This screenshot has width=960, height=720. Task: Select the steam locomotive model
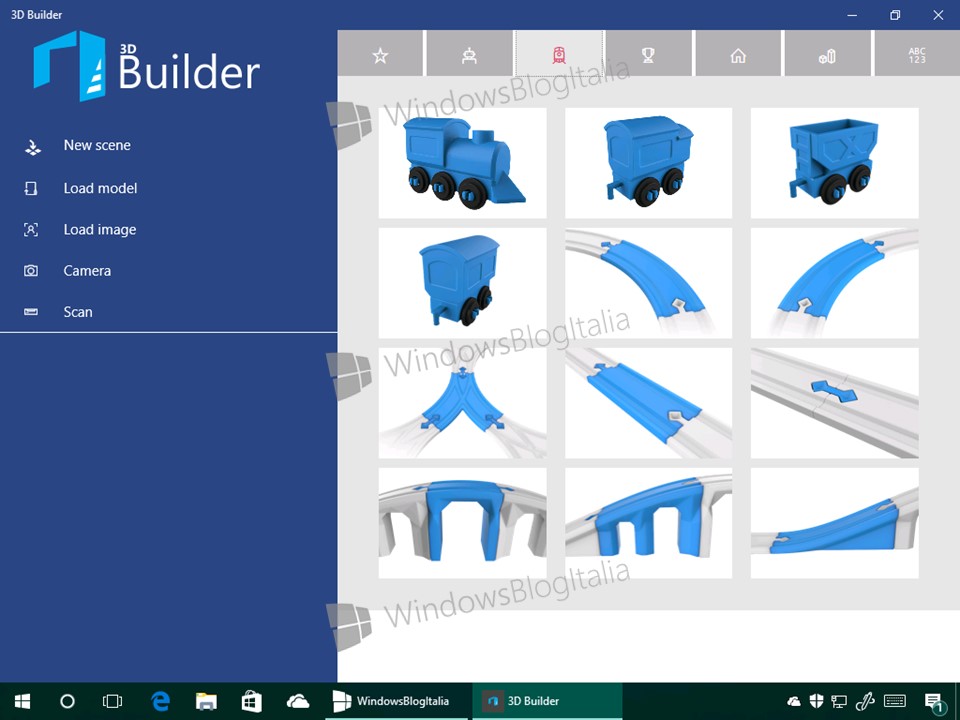462,163
